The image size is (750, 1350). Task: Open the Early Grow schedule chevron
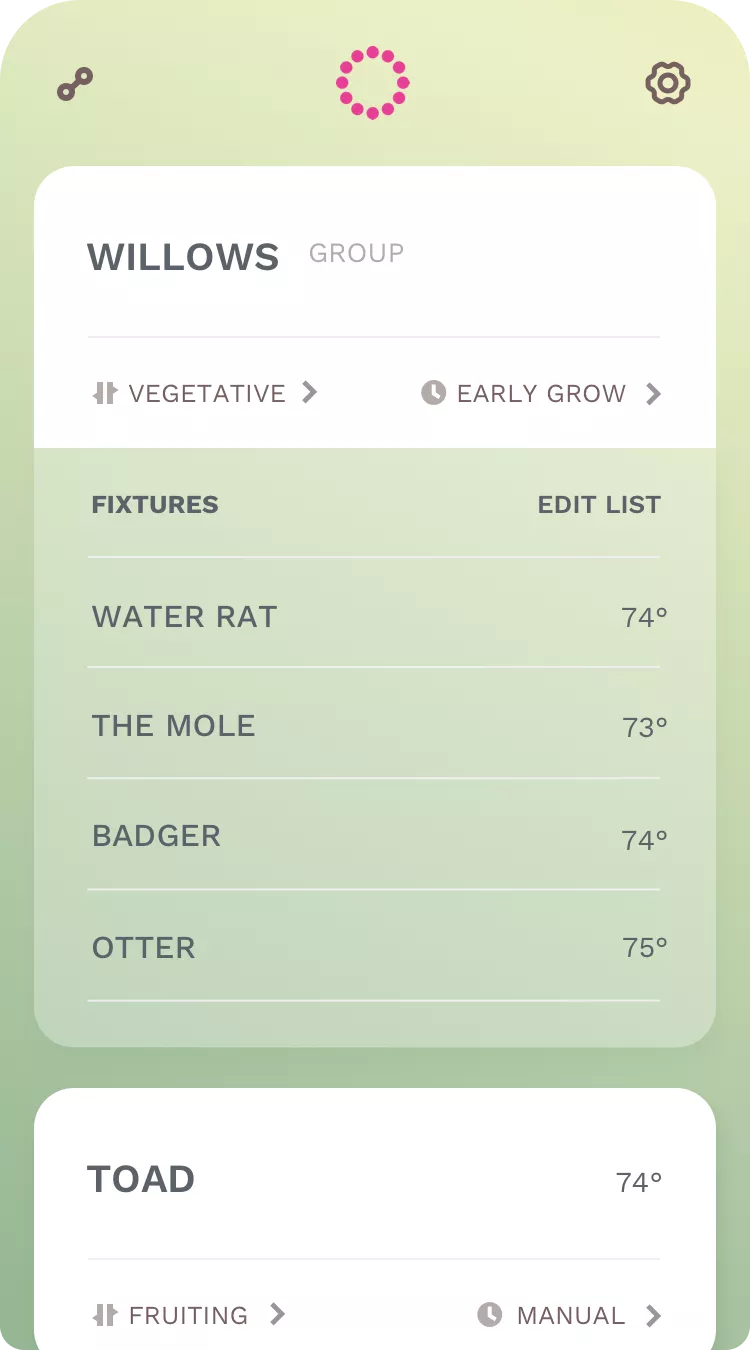(x=653, y=394)
